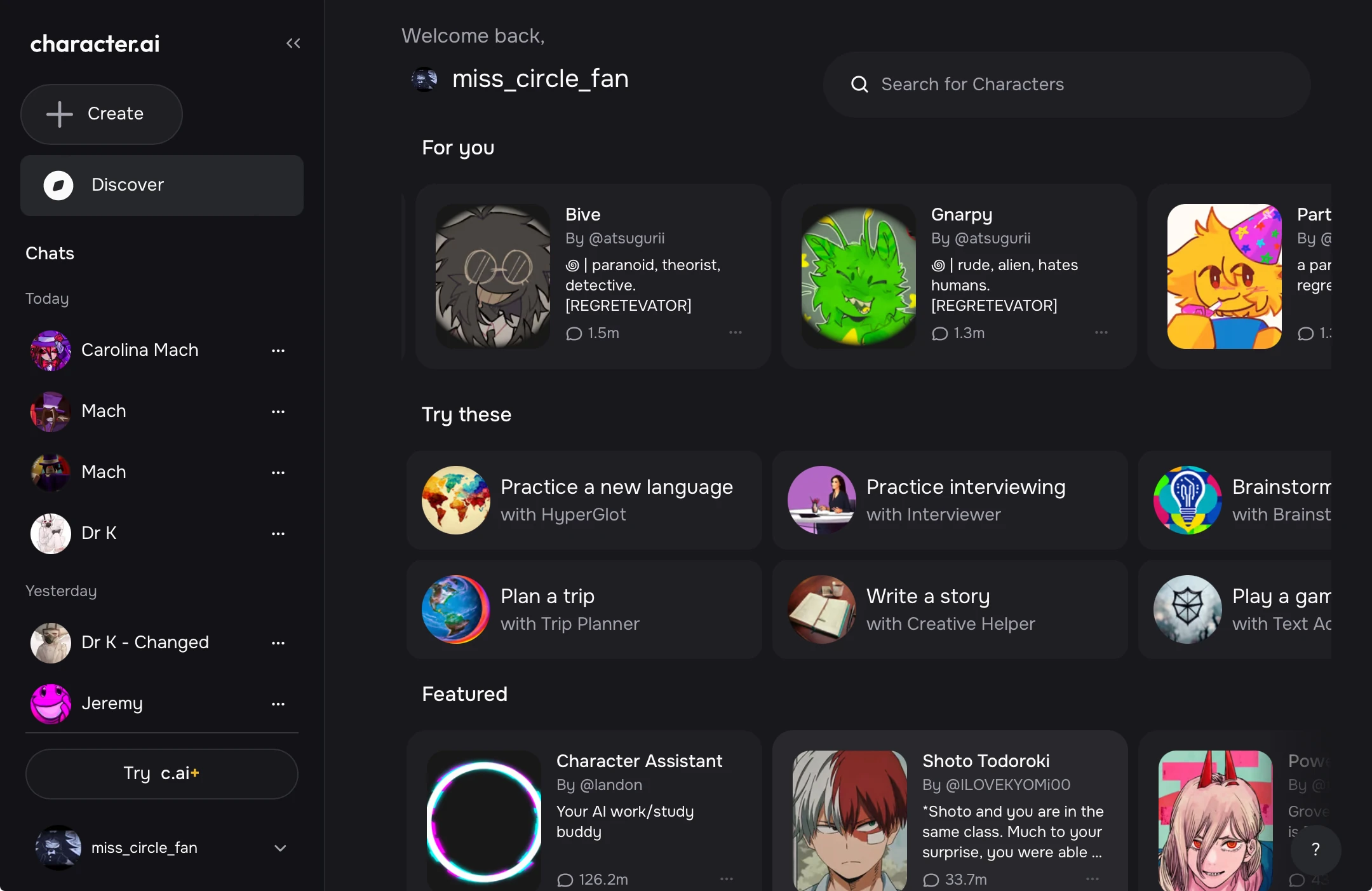Viewport: 1372px width, 891px height.
Task: Click three-dot menu on Bive card
Action: pos(736,333)
